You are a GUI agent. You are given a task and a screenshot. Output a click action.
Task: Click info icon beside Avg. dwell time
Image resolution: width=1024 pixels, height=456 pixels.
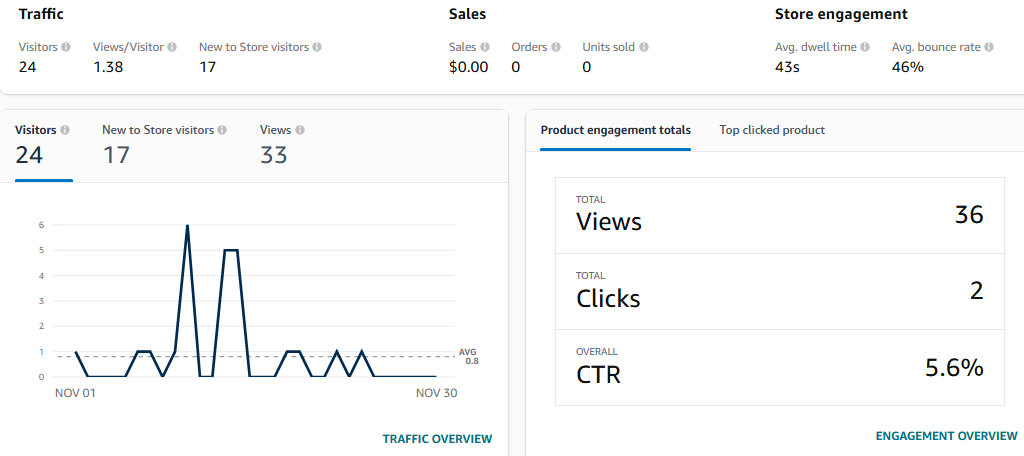[x=865, y=47]
